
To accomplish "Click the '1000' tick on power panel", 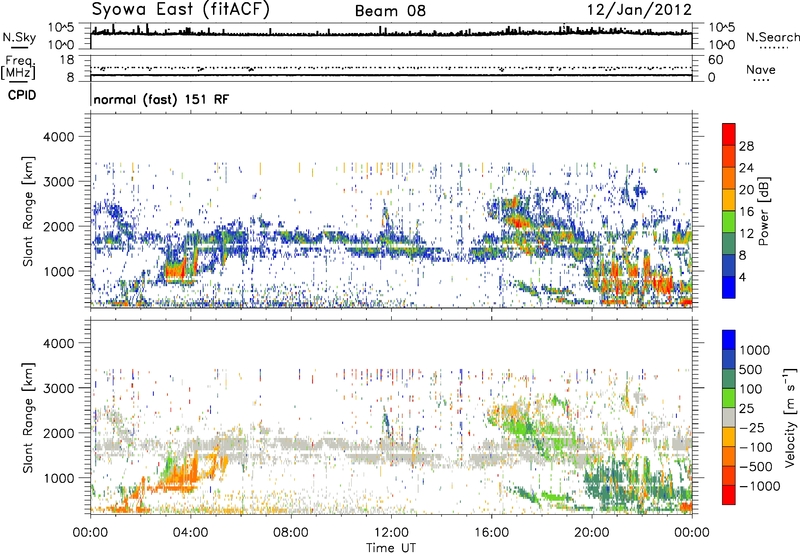I will click(58, 271).
